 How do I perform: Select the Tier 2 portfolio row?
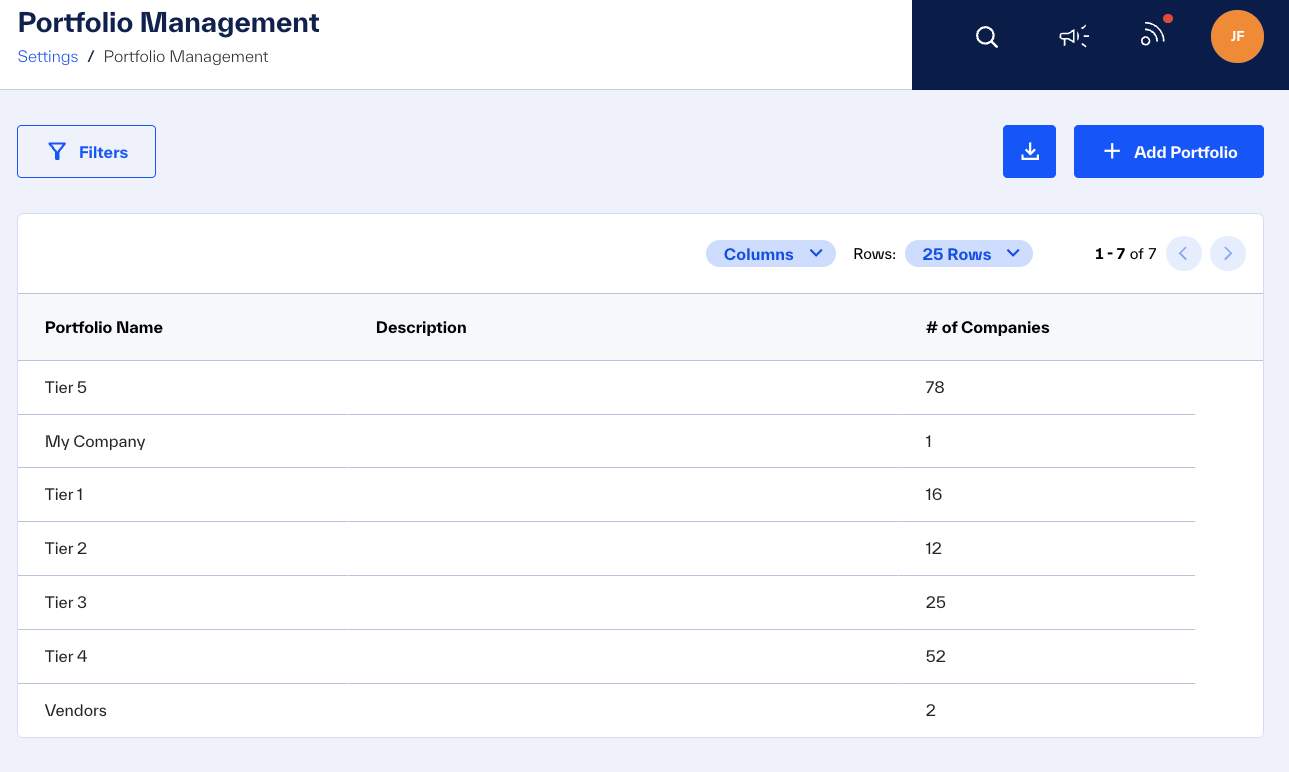coord(606,549)
